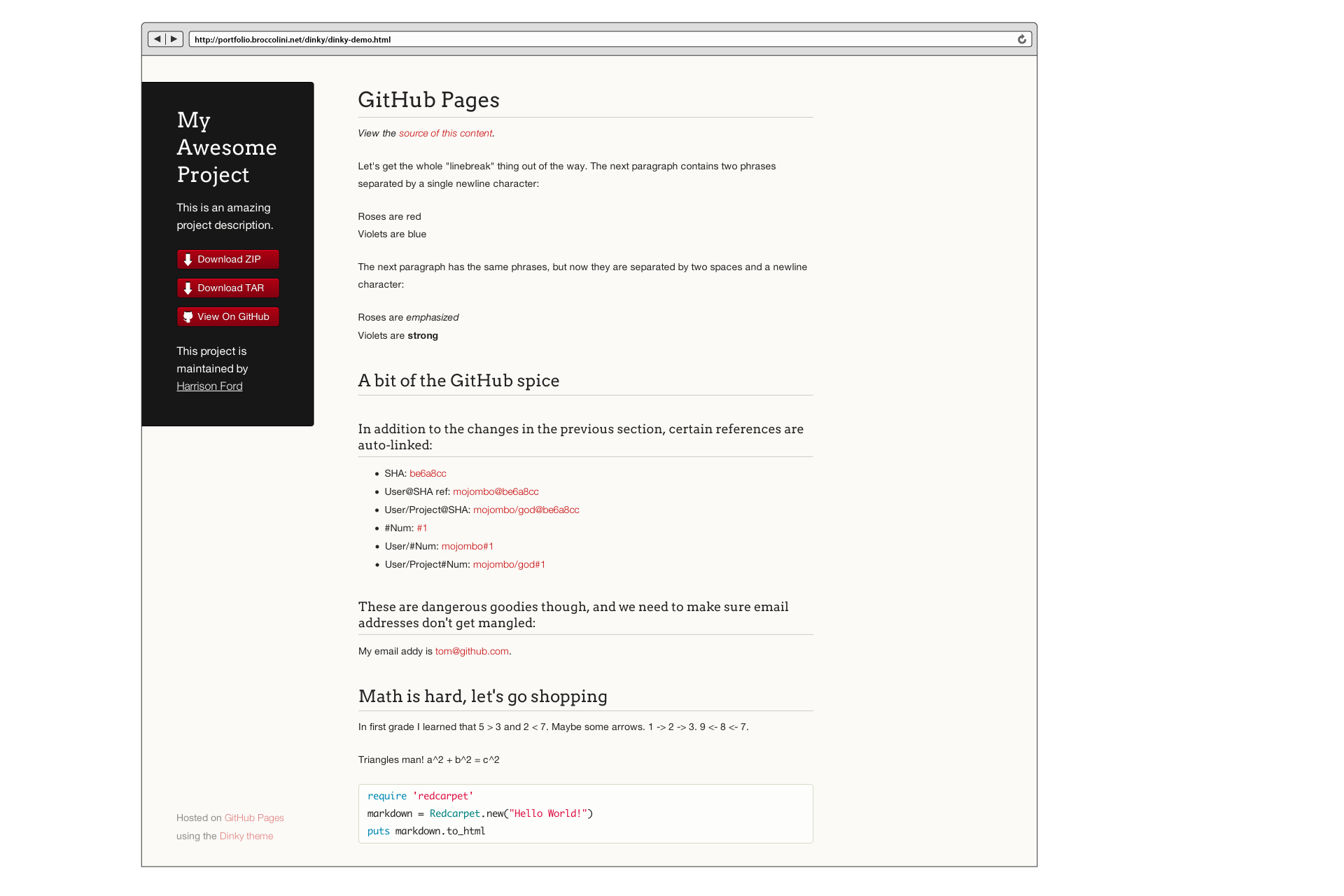
Task: Click the browser forward arrow button
Action: [x=174, y=39]
